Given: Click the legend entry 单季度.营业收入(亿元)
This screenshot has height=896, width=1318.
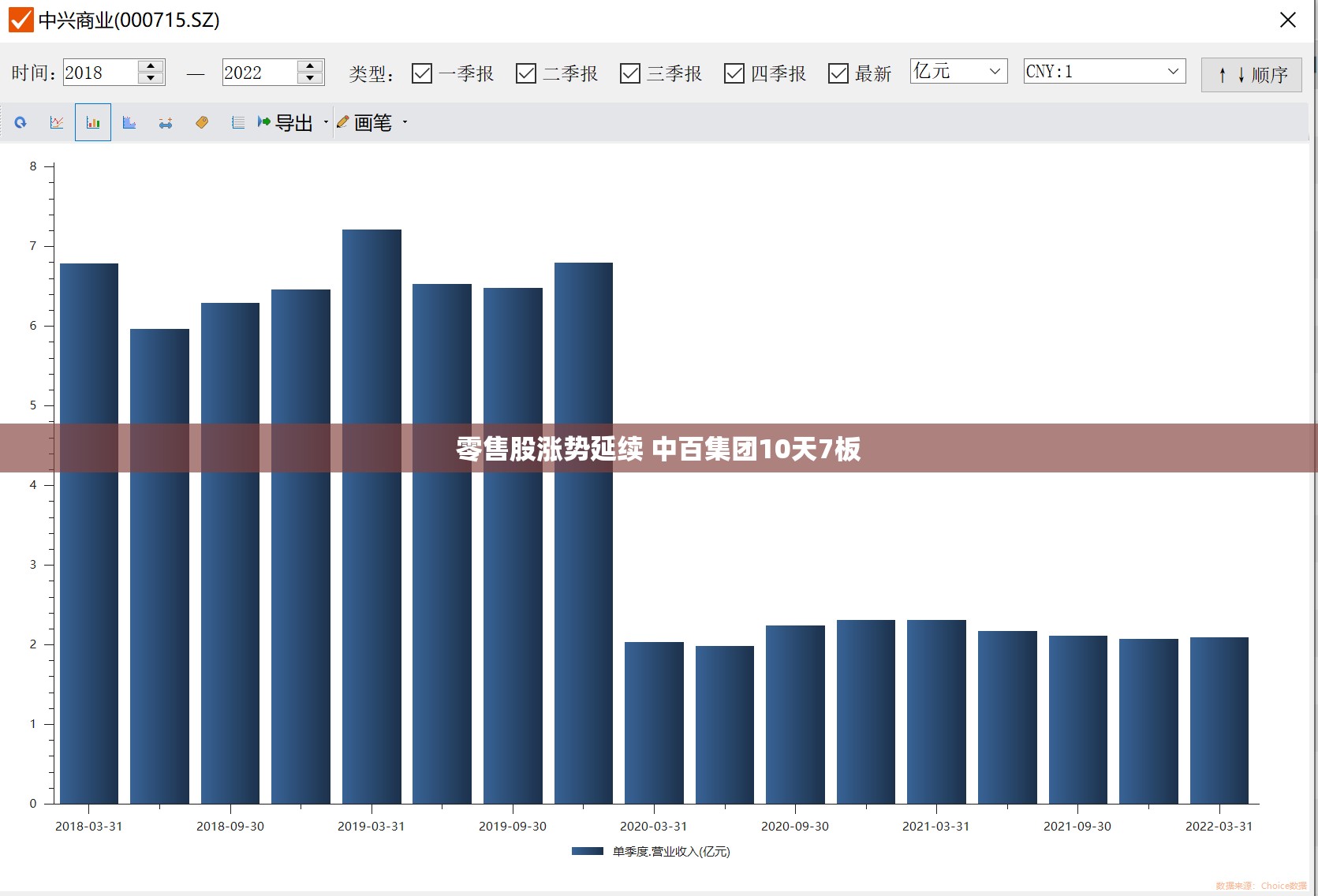Looking at the screenshot, I should (x=671, y=852).
